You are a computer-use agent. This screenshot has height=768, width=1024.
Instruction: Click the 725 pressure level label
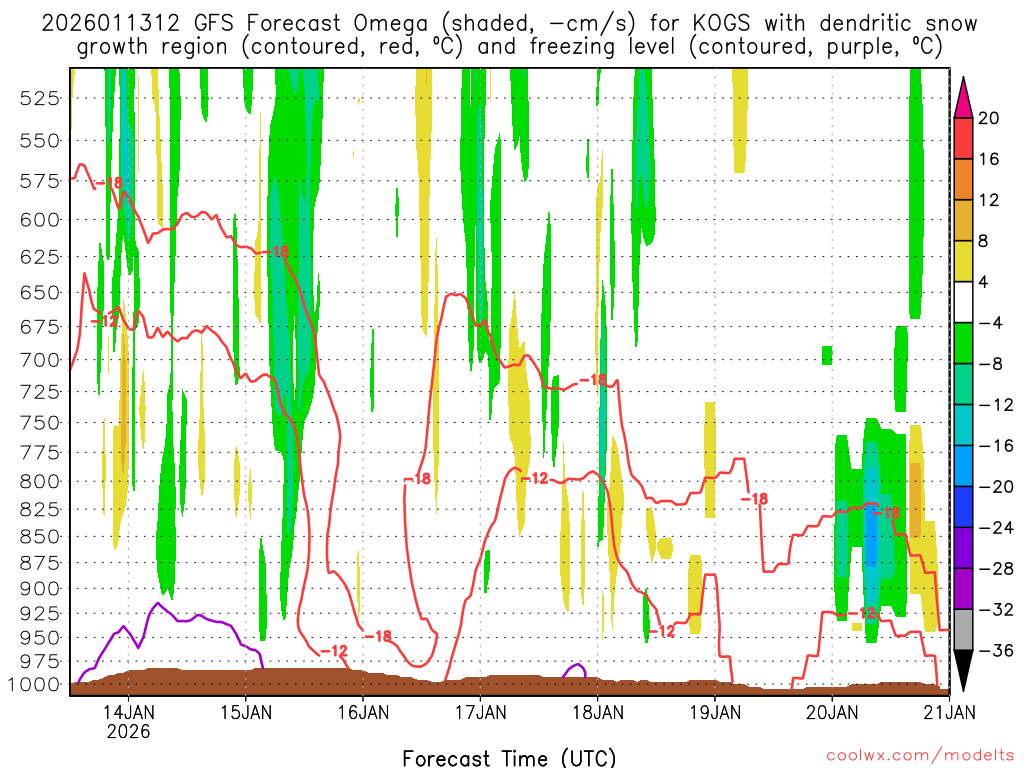tap(39, 392)
